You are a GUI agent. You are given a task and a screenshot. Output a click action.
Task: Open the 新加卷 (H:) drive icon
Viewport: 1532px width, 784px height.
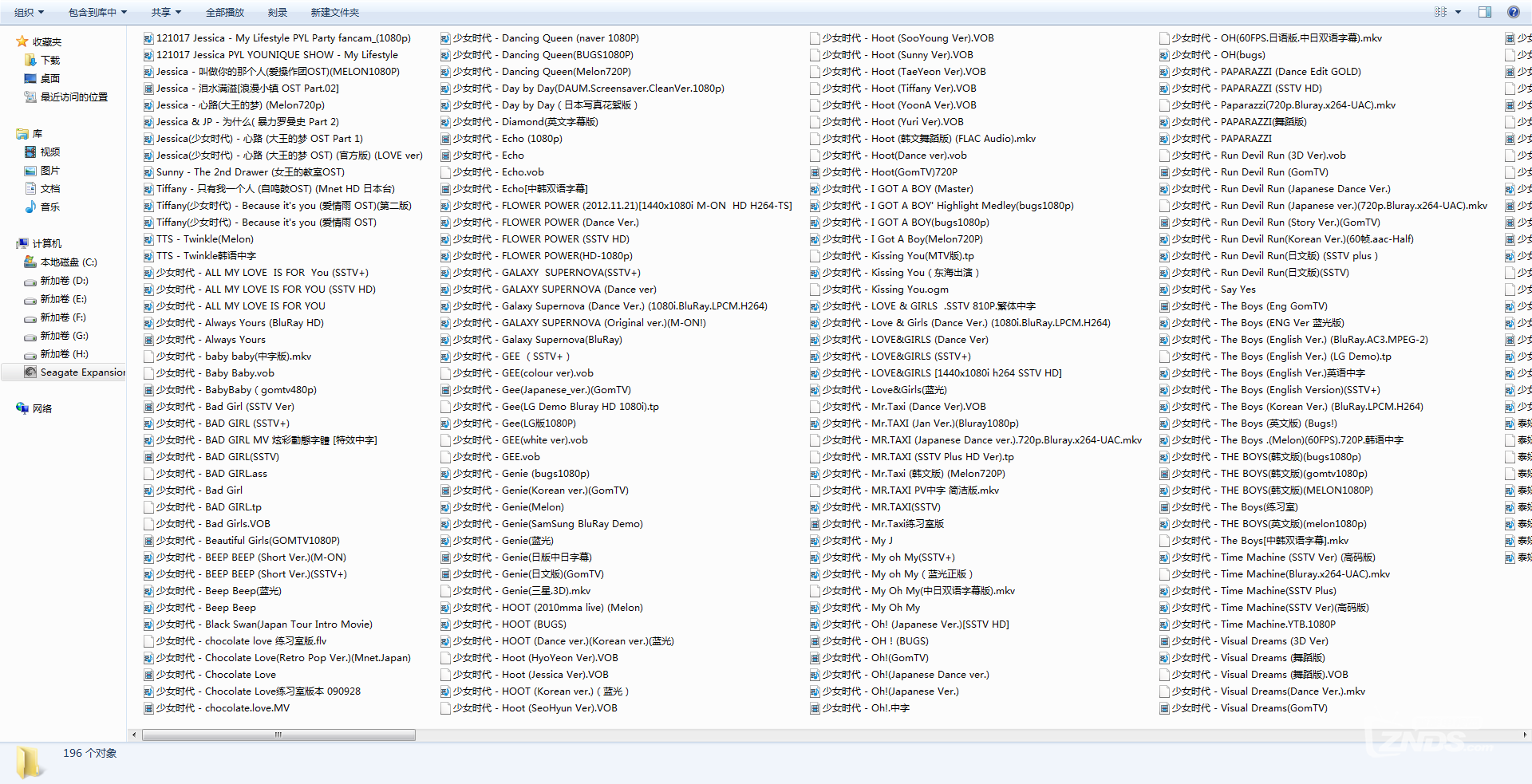click(30, 354)
